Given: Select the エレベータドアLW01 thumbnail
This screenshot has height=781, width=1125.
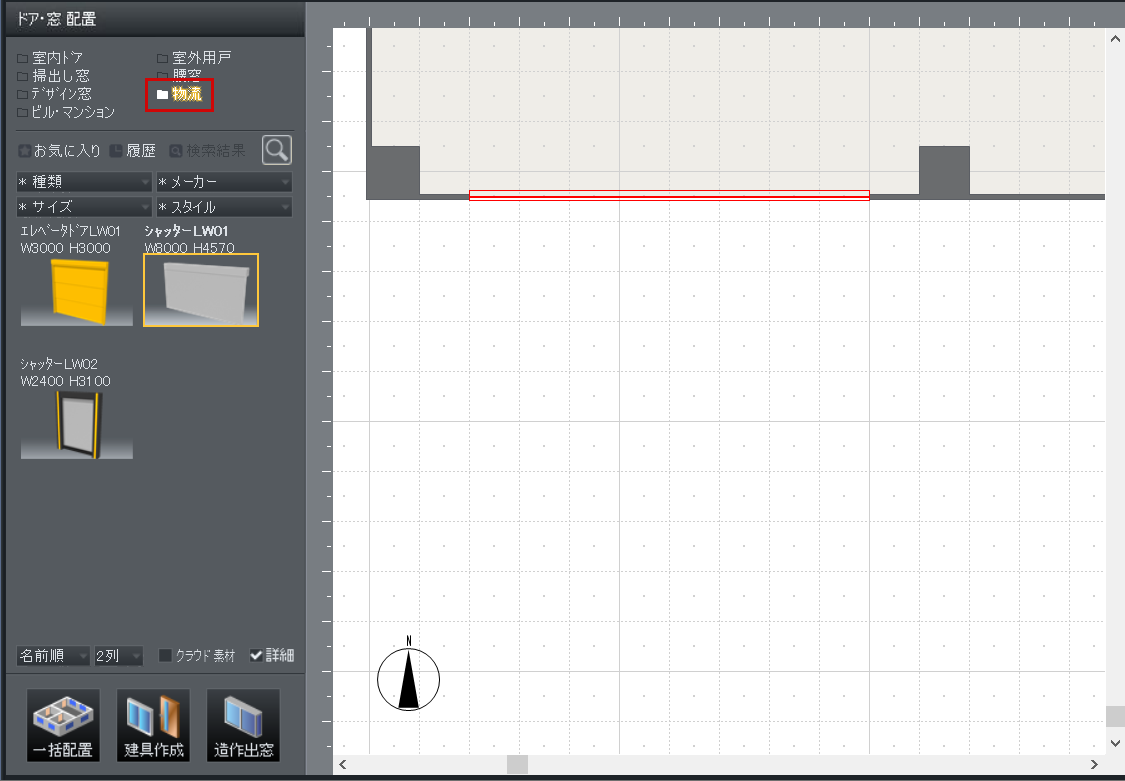Looking at the screenshot, I should 76,290.
